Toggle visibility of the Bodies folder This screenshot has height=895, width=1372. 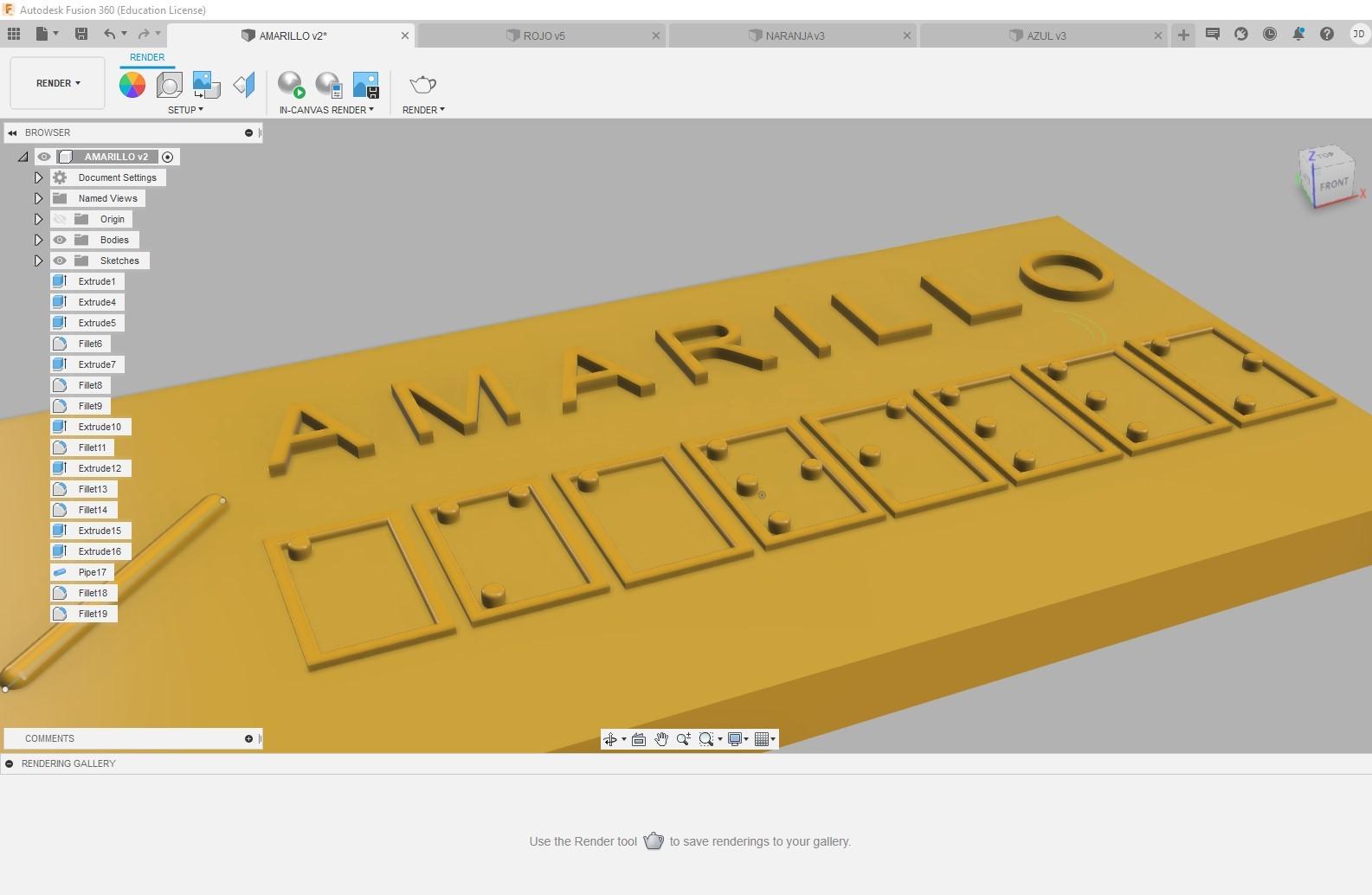click(x=60, y=240)
